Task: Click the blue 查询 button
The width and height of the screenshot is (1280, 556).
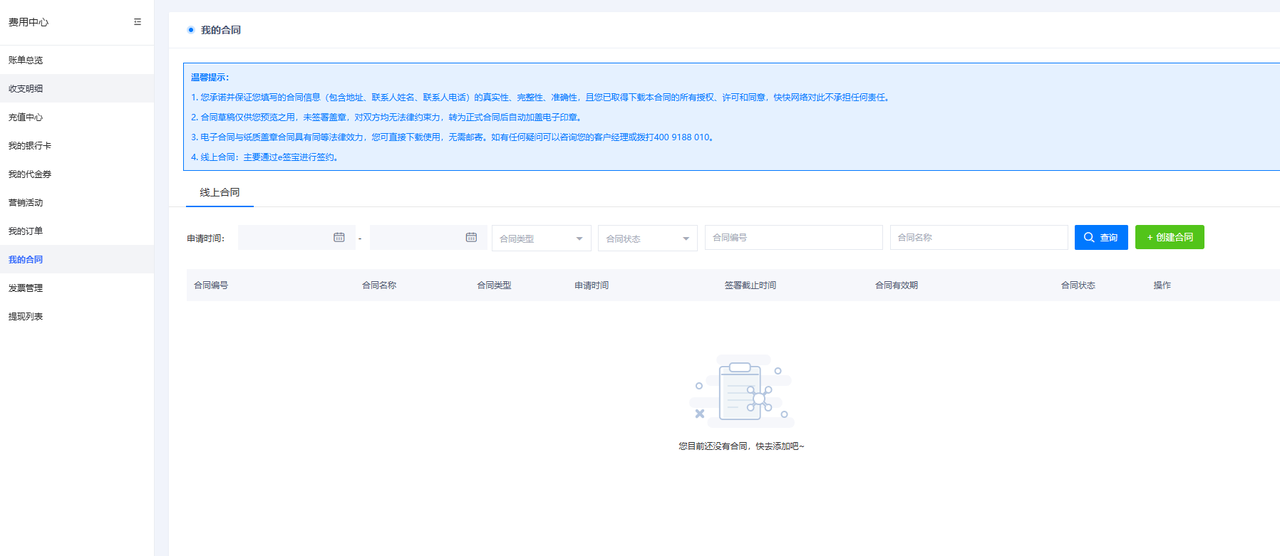Action: [x=1101, y=238]
